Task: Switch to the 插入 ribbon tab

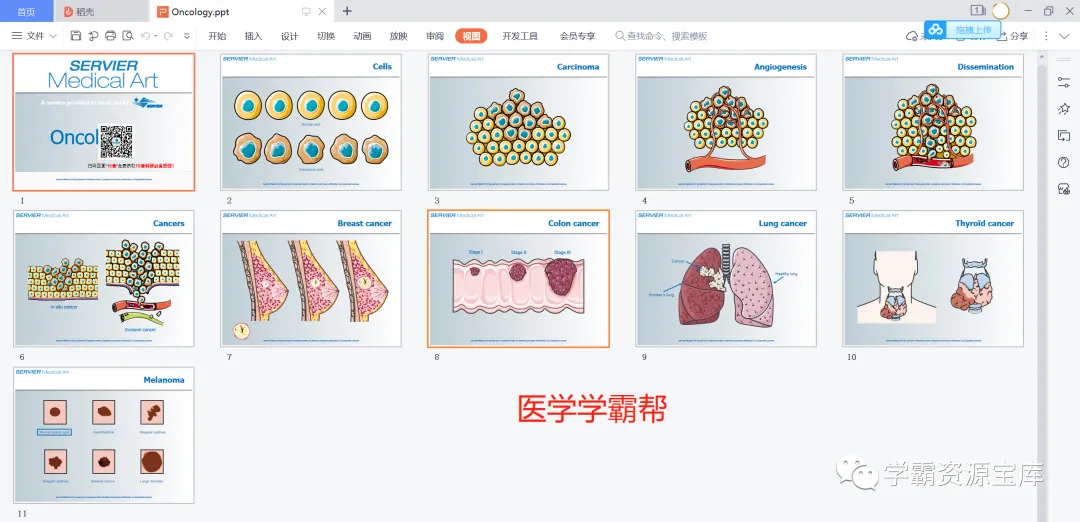Action: (253, 36)
